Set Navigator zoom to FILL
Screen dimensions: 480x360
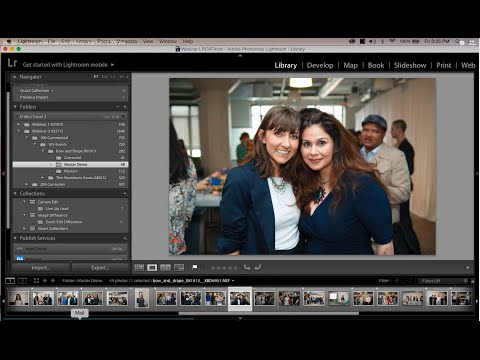click(x=105, y=77)
